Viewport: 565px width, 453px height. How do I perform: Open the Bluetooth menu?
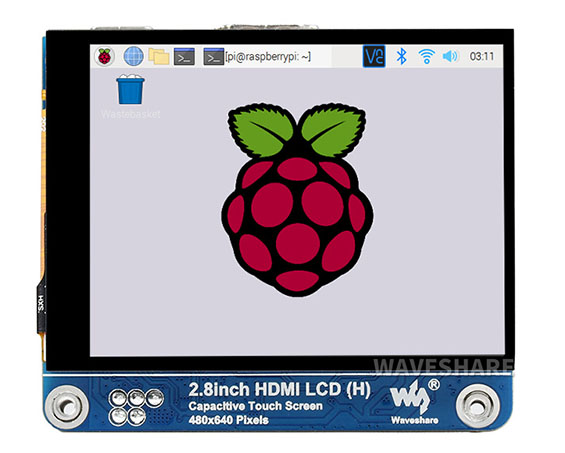click(401, 57)
